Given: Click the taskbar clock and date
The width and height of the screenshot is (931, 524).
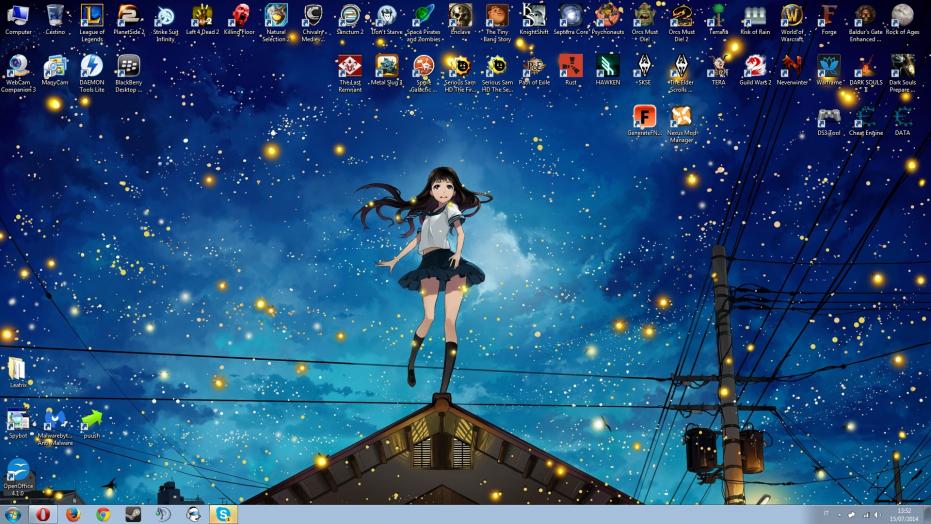Looking at the screenshot, I should click(x=904, y=515).
